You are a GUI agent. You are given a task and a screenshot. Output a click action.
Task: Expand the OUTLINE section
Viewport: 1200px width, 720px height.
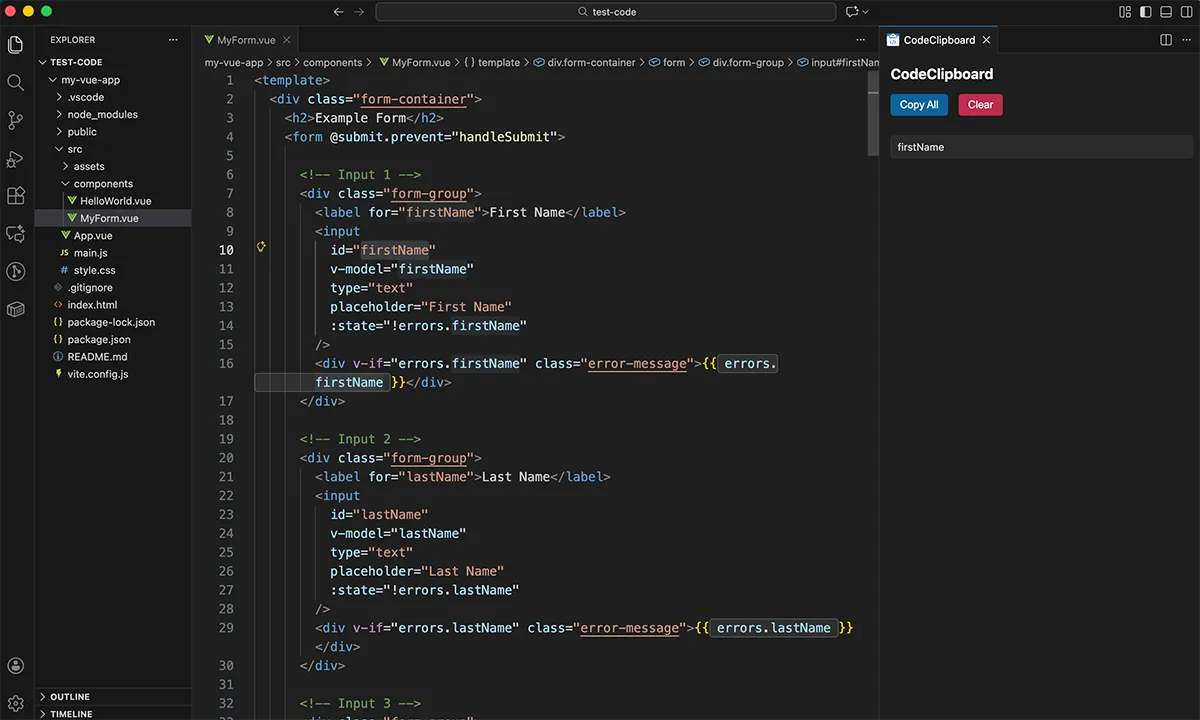coord(70,697)
